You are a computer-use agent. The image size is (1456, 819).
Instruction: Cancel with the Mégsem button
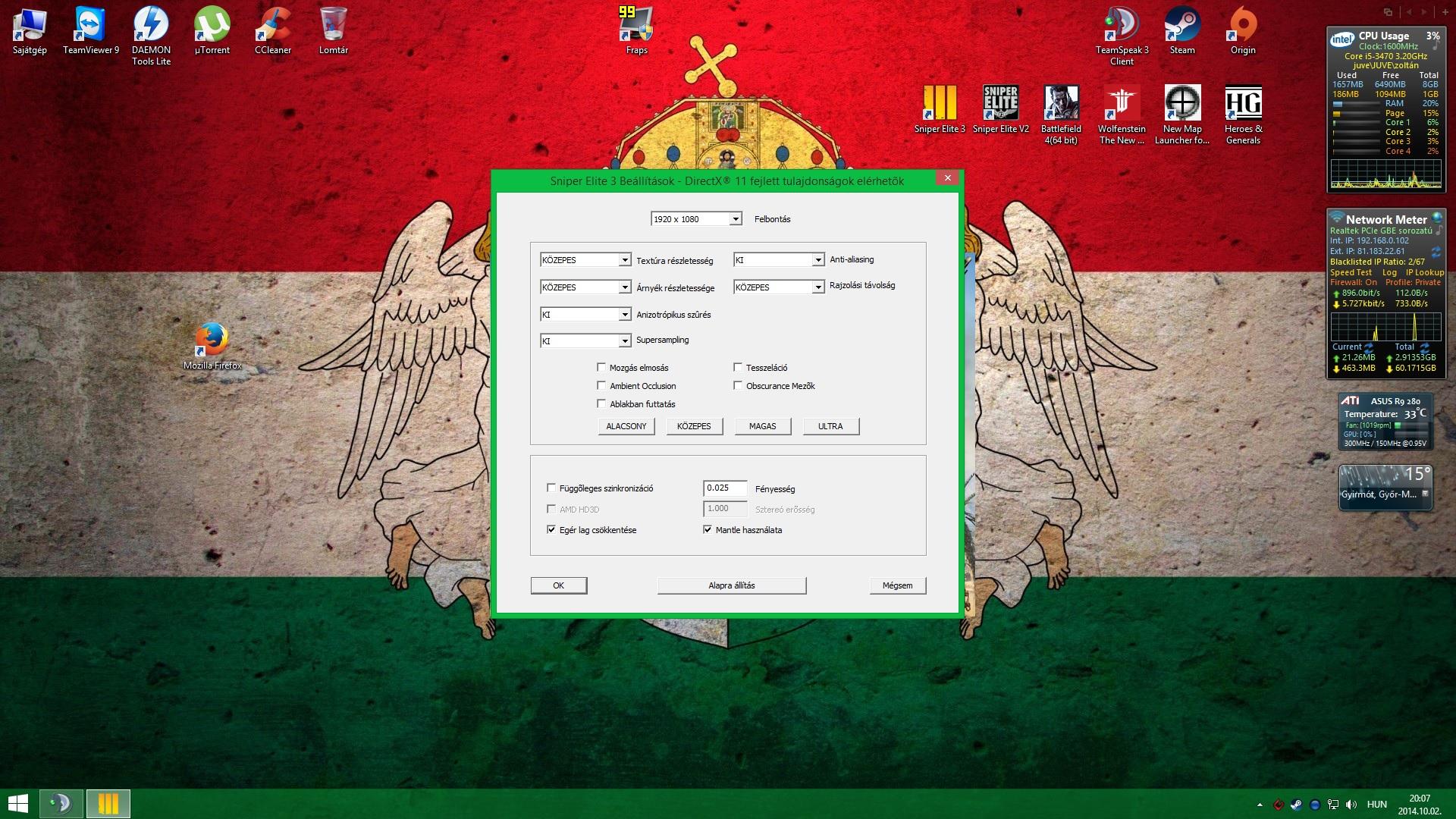pos(898,585)
